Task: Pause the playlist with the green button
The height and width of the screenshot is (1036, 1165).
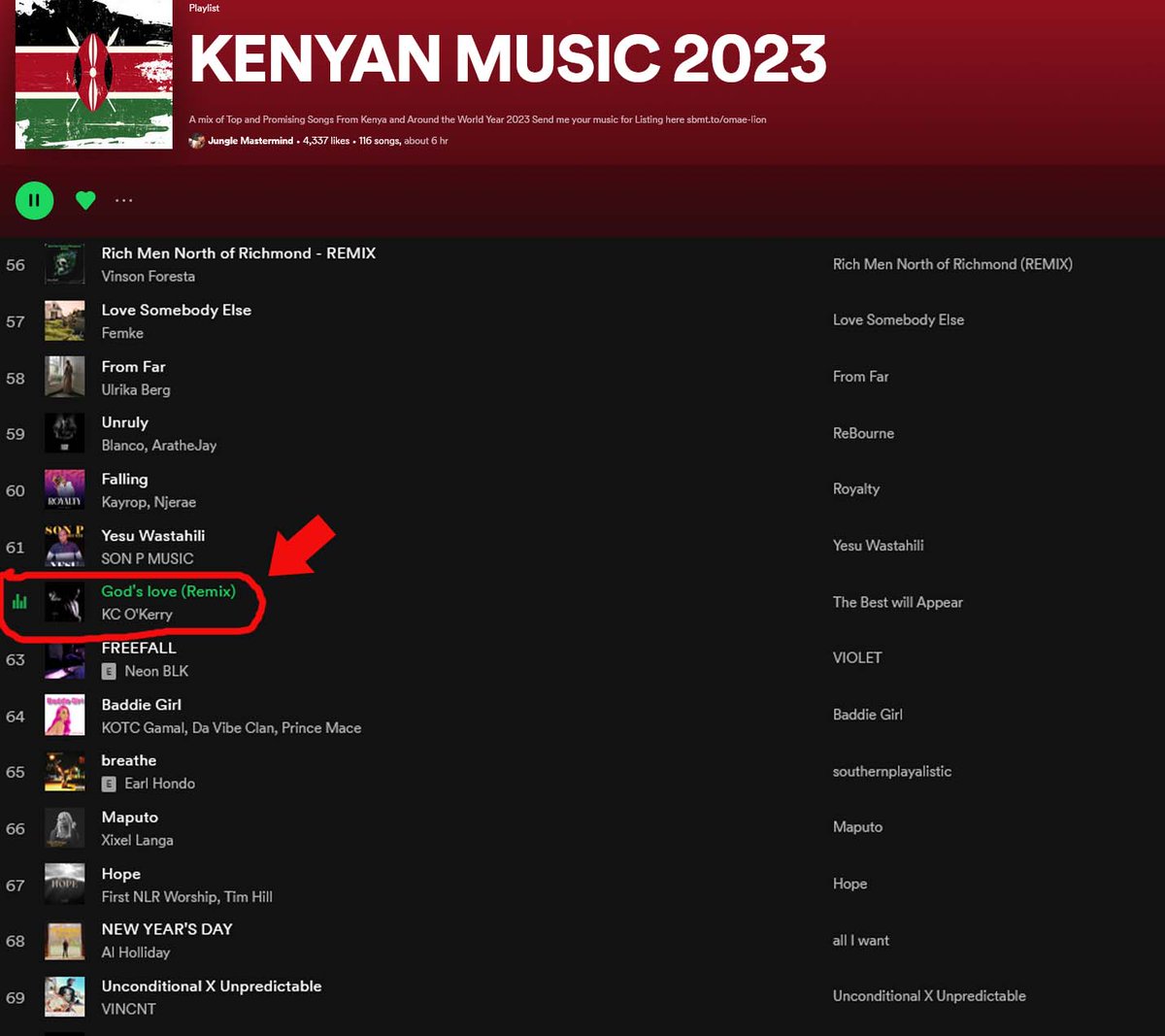Action: point(34,200)
